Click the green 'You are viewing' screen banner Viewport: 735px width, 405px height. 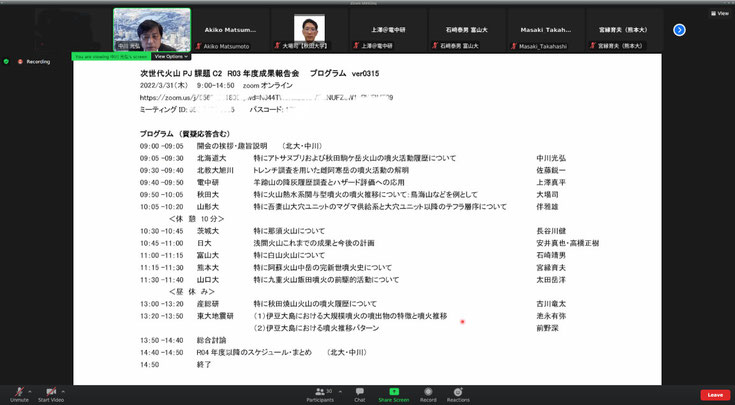tap(111, 56)
